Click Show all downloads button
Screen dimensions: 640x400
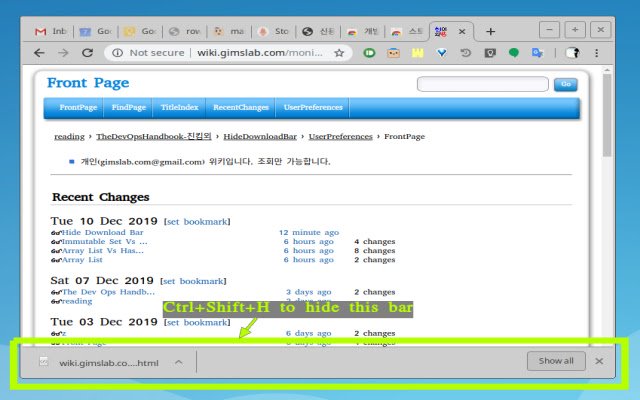coord(556,361)
